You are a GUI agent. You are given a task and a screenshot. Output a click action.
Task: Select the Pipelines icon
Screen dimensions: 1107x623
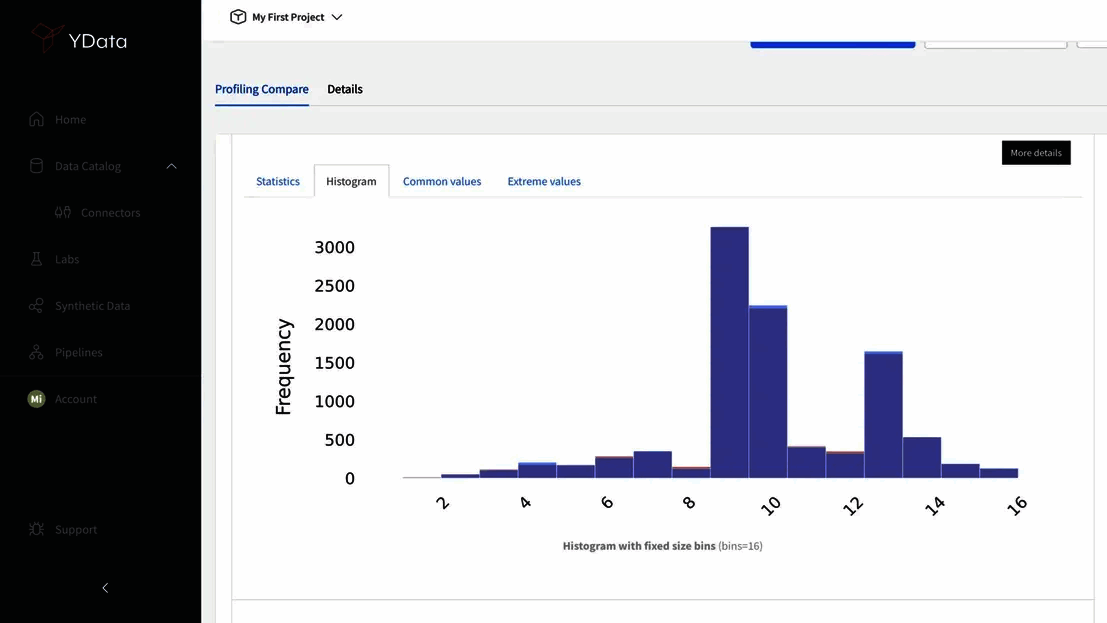[x=37, y=352]
